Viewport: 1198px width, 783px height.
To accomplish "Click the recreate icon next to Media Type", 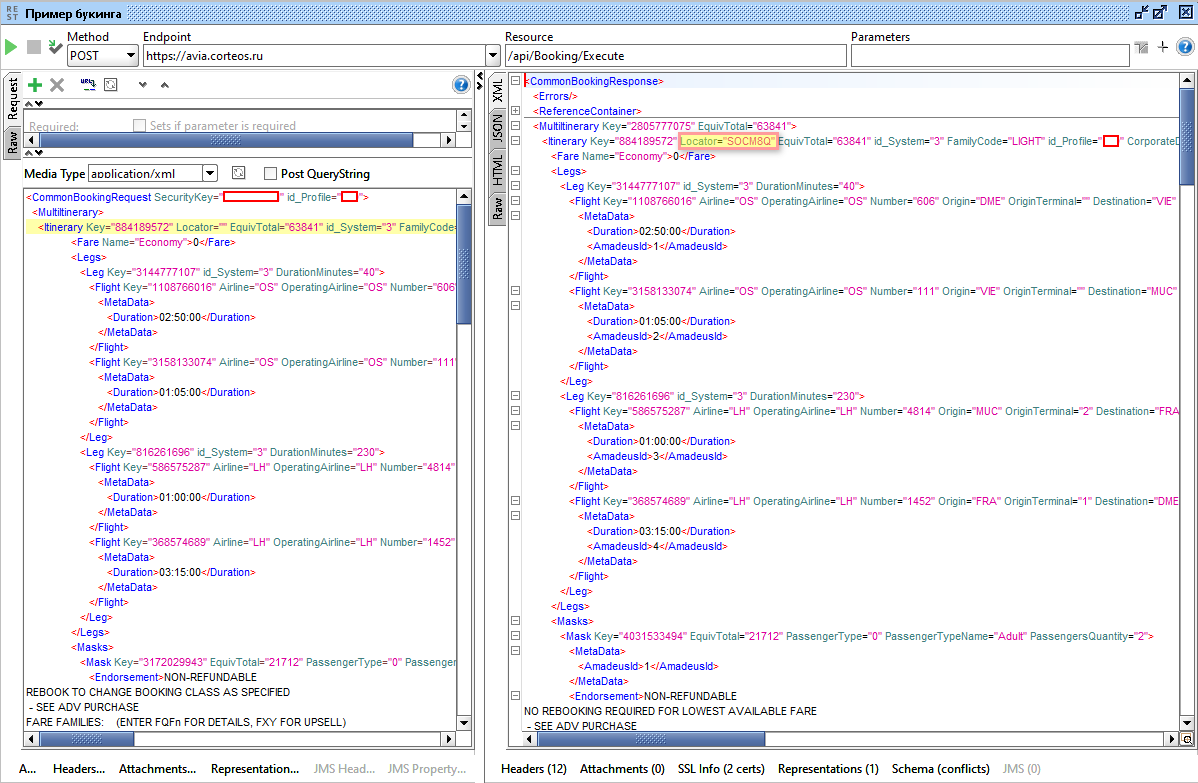I will point(238,173).
